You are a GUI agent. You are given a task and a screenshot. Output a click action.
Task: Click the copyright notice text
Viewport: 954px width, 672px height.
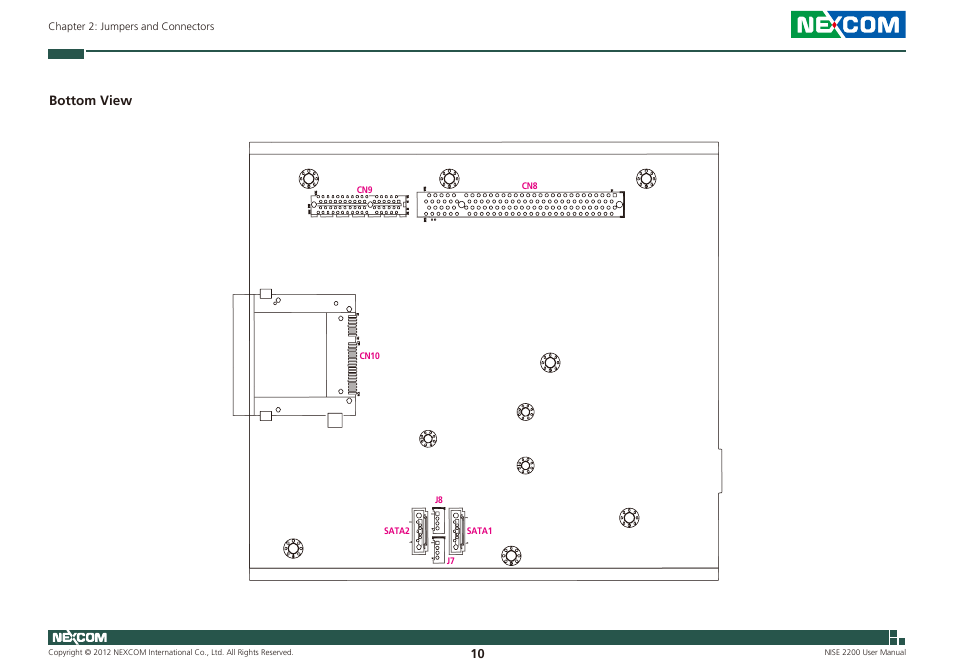tap(170, 652)
